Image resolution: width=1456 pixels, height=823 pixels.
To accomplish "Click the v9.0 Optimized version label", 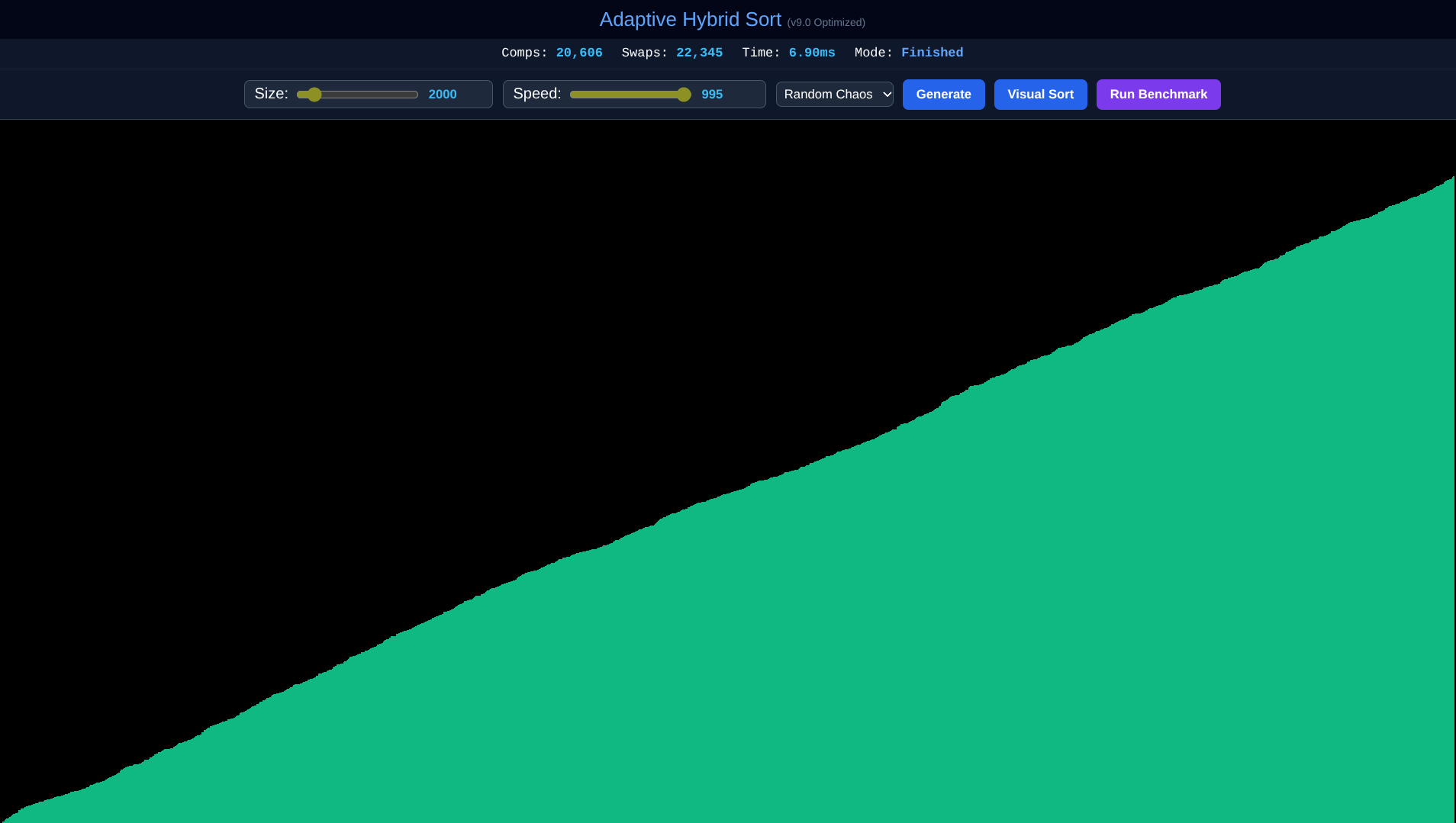I will [826, 23].
